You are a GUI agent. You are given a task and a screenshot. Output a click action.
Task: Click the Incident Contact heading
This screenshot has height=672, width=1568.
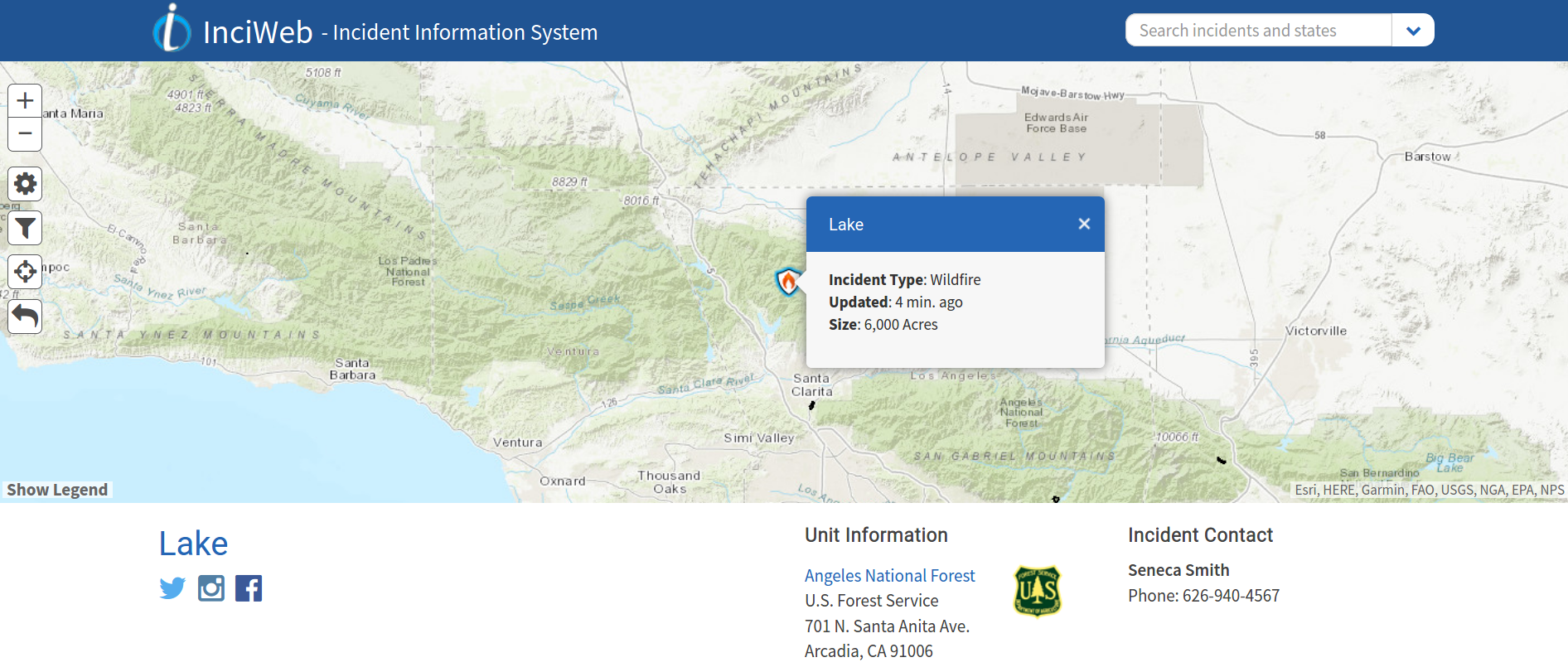pyautogui.click(x=1200, y=535)
